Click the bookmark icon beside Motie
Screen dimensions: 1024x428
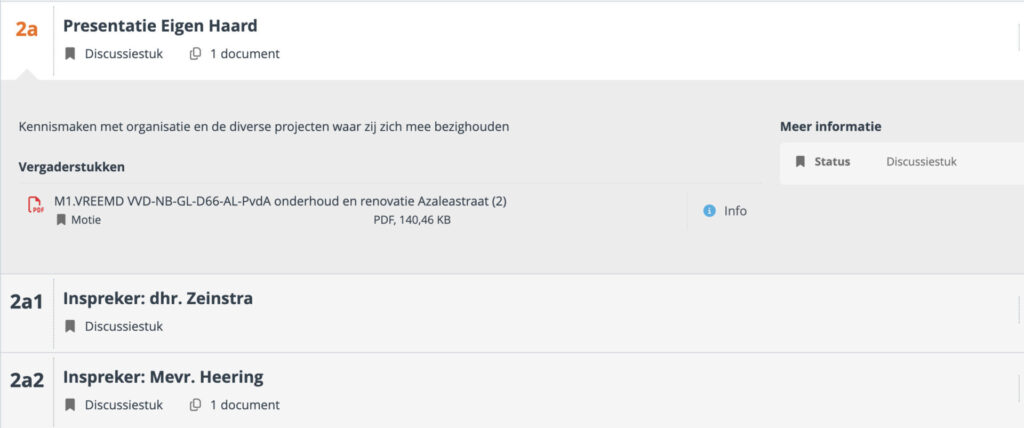coord(61,220)
